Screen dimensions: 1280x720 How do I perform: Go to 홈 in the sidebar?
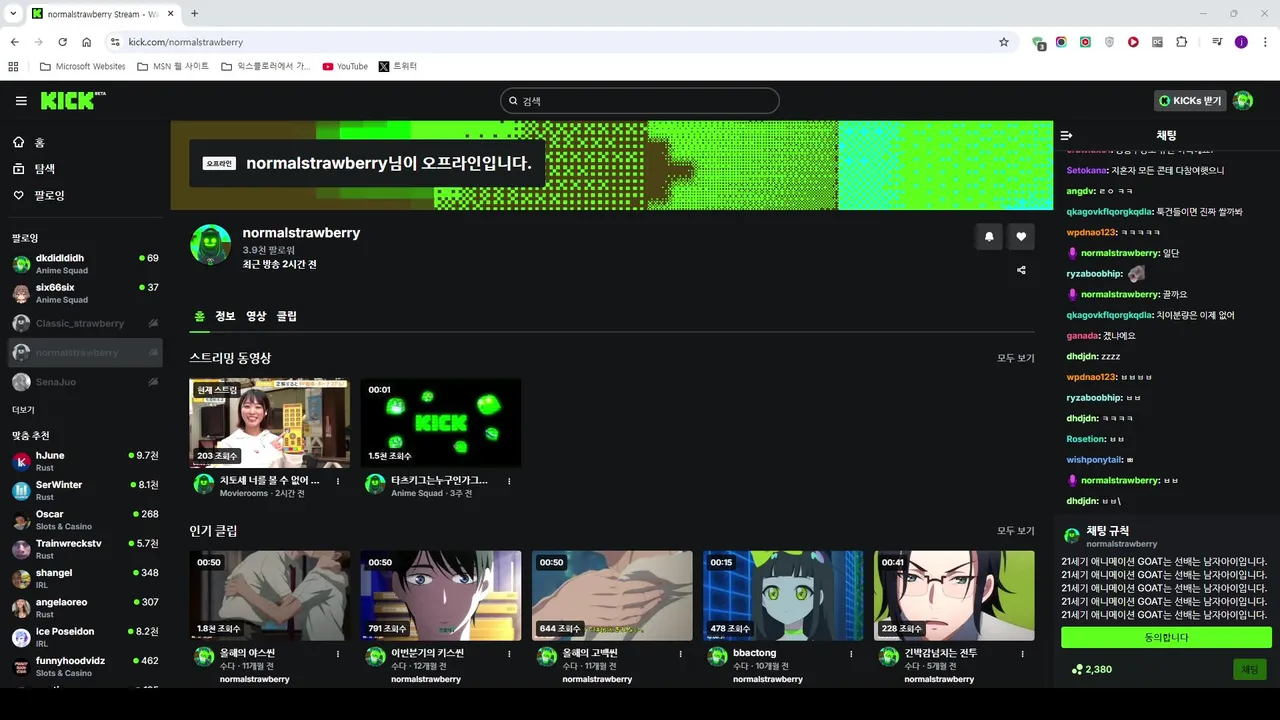click(x=28, y=143)
